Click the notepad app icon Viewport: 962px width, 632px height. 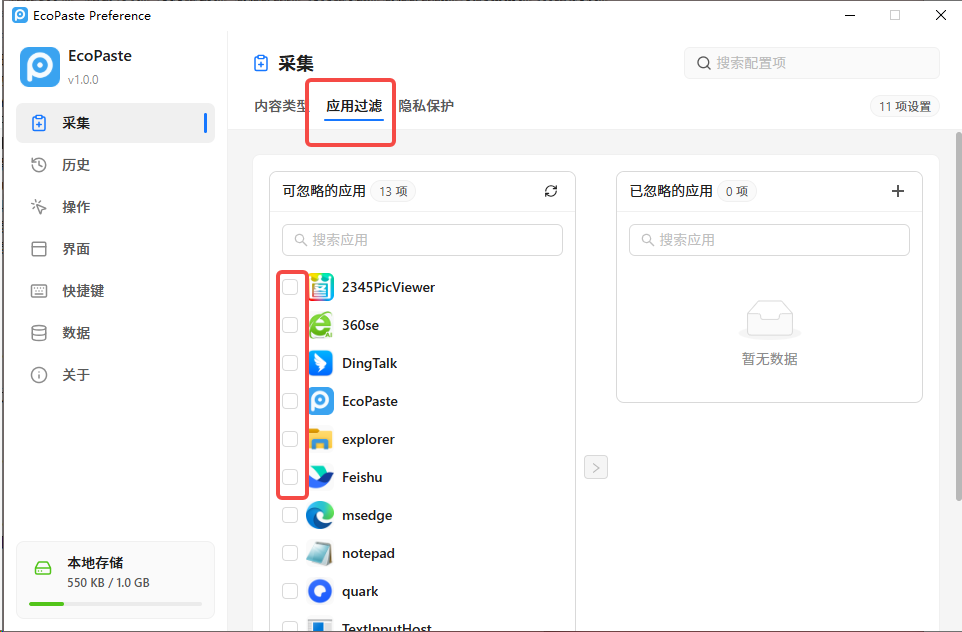pyautogui.click(x=320, y=553)
